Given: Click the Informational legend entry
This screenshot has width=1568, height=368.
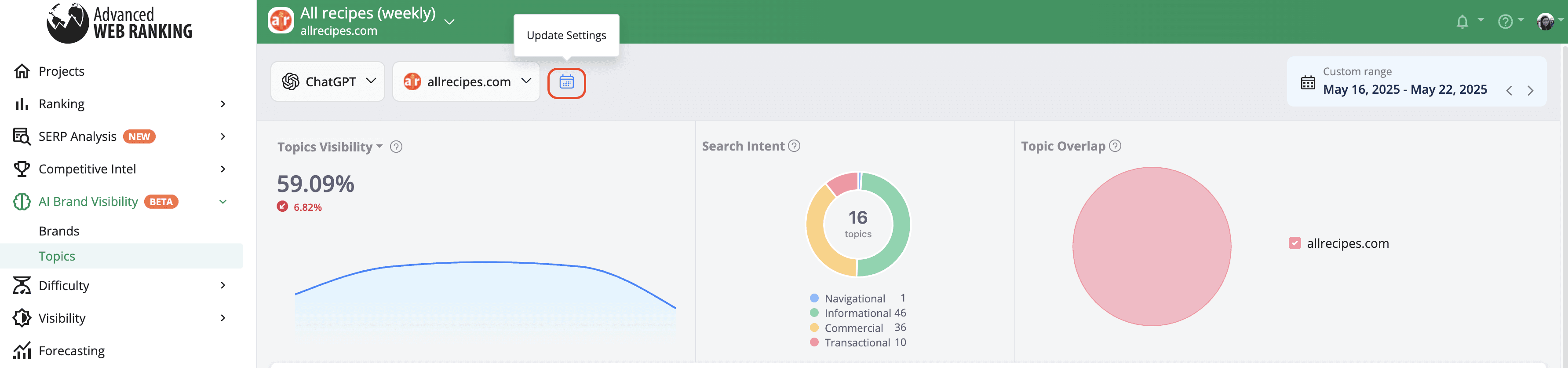Looking at the screenshot, I should 858,313.
